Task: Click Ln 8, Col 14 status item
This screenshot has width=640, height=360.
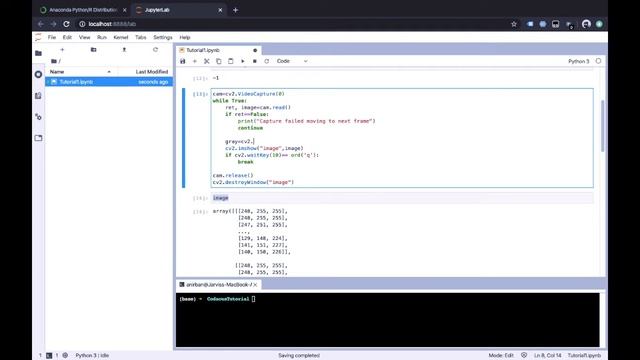Action: click(x=548, y=356)
